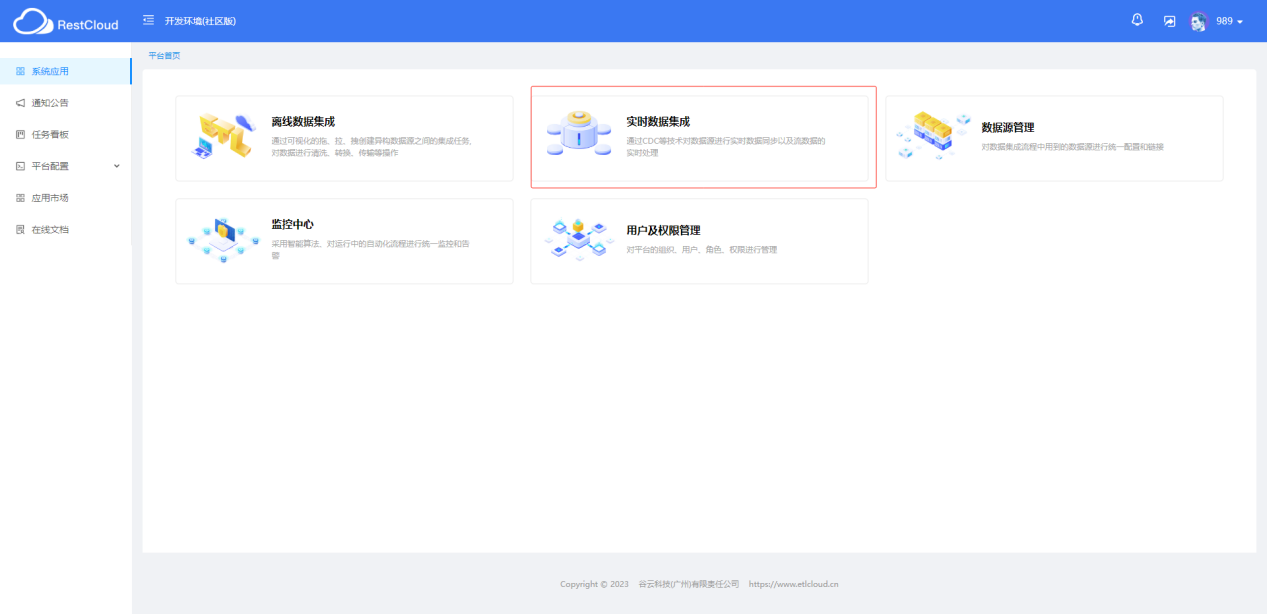Click the 数据源管理 description text

[x=1072, y=147]
